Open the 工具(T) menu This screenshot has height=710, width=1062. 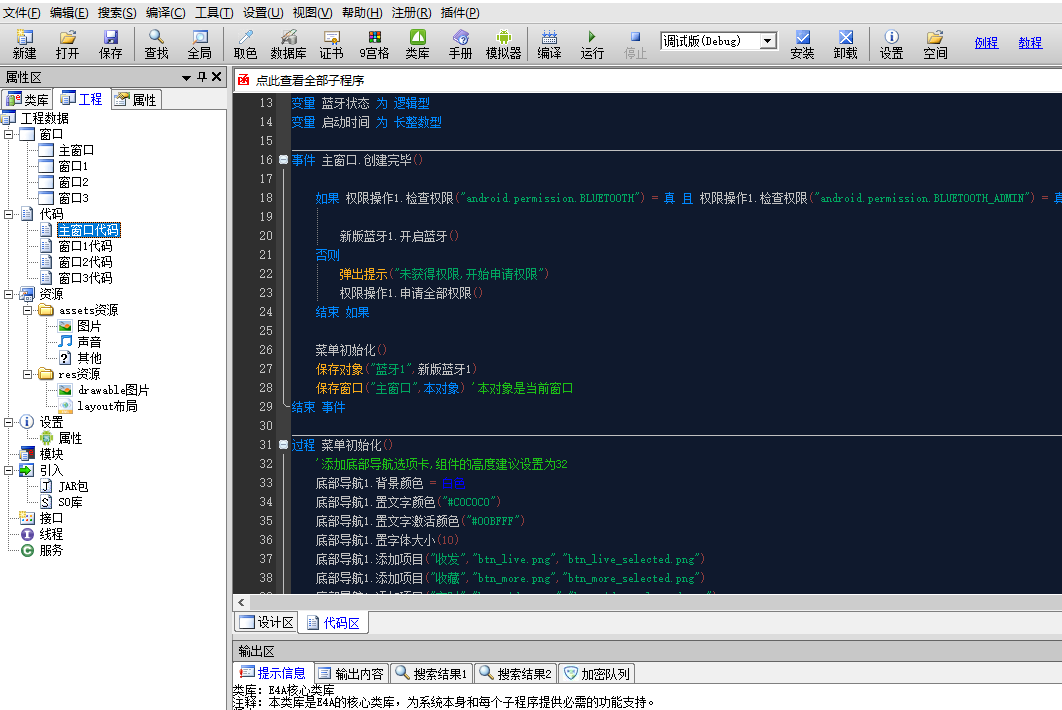[x=214, y=13]
